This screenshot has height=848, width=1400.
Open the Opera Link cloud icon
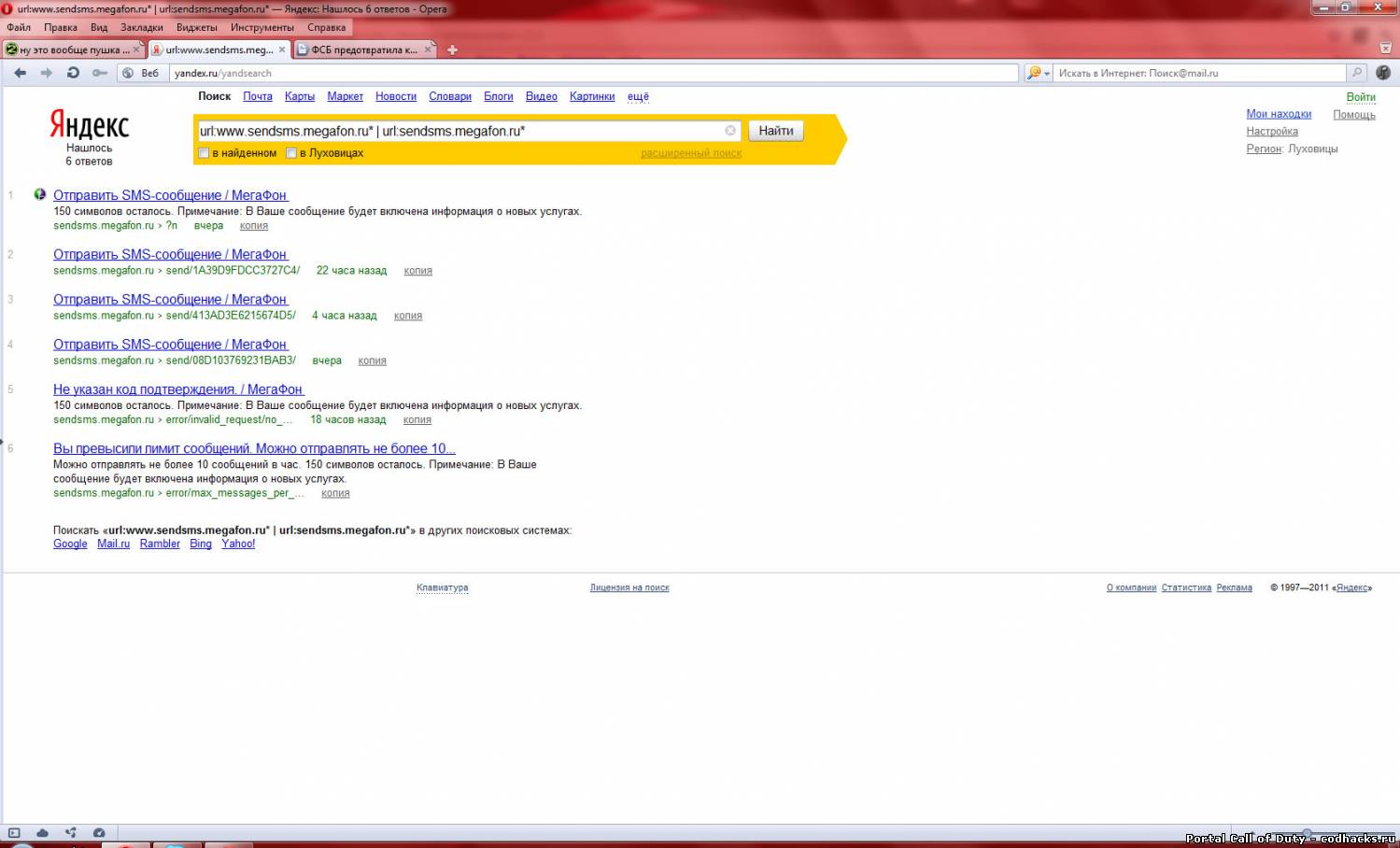point(42,832)
